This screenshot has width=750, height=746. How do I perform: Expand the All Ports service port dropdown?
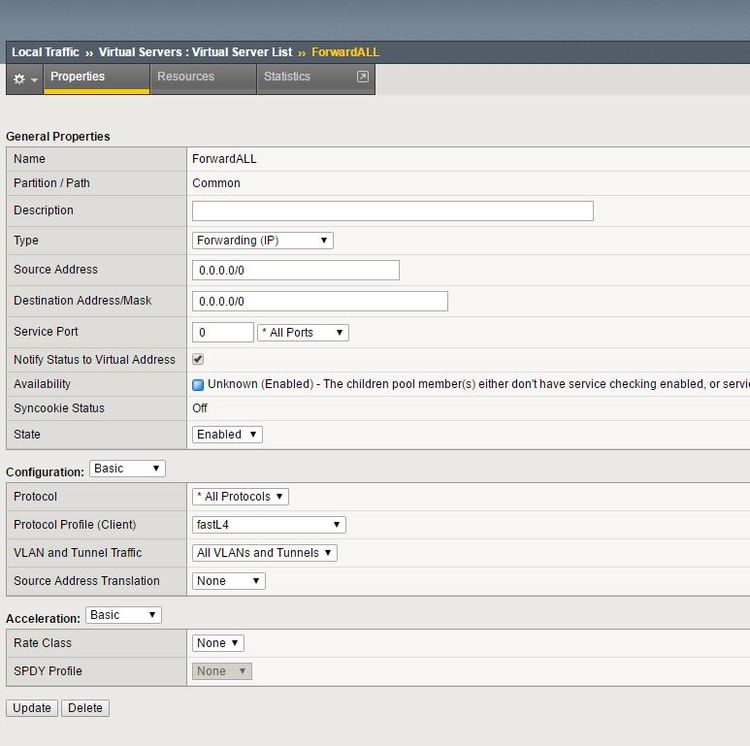coord(303,332)
